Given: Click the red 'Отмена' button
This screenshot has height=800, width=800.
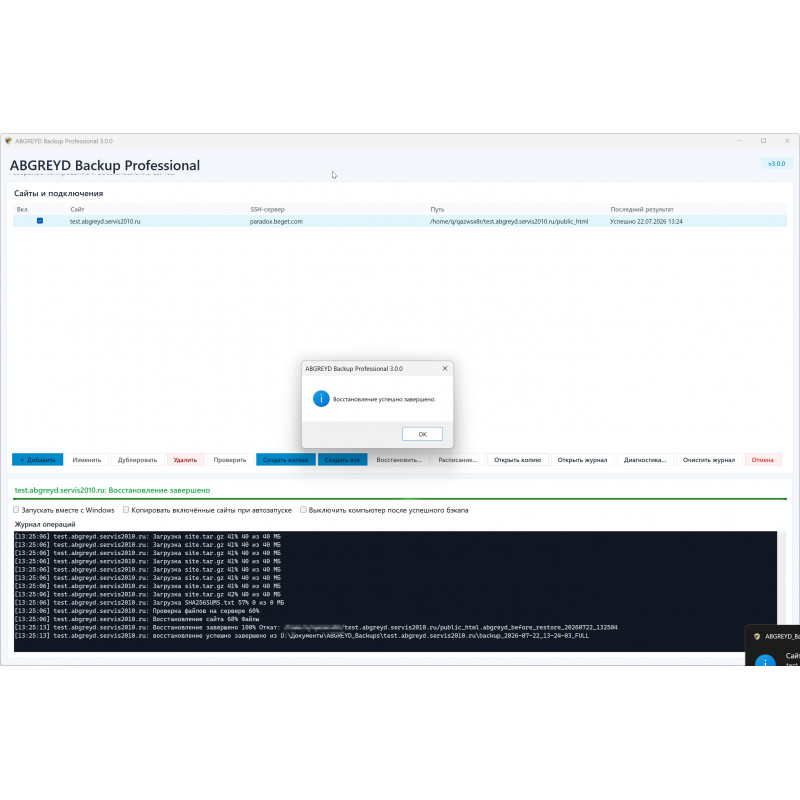Looking at the screenshot, I should (x=762, y=460).
